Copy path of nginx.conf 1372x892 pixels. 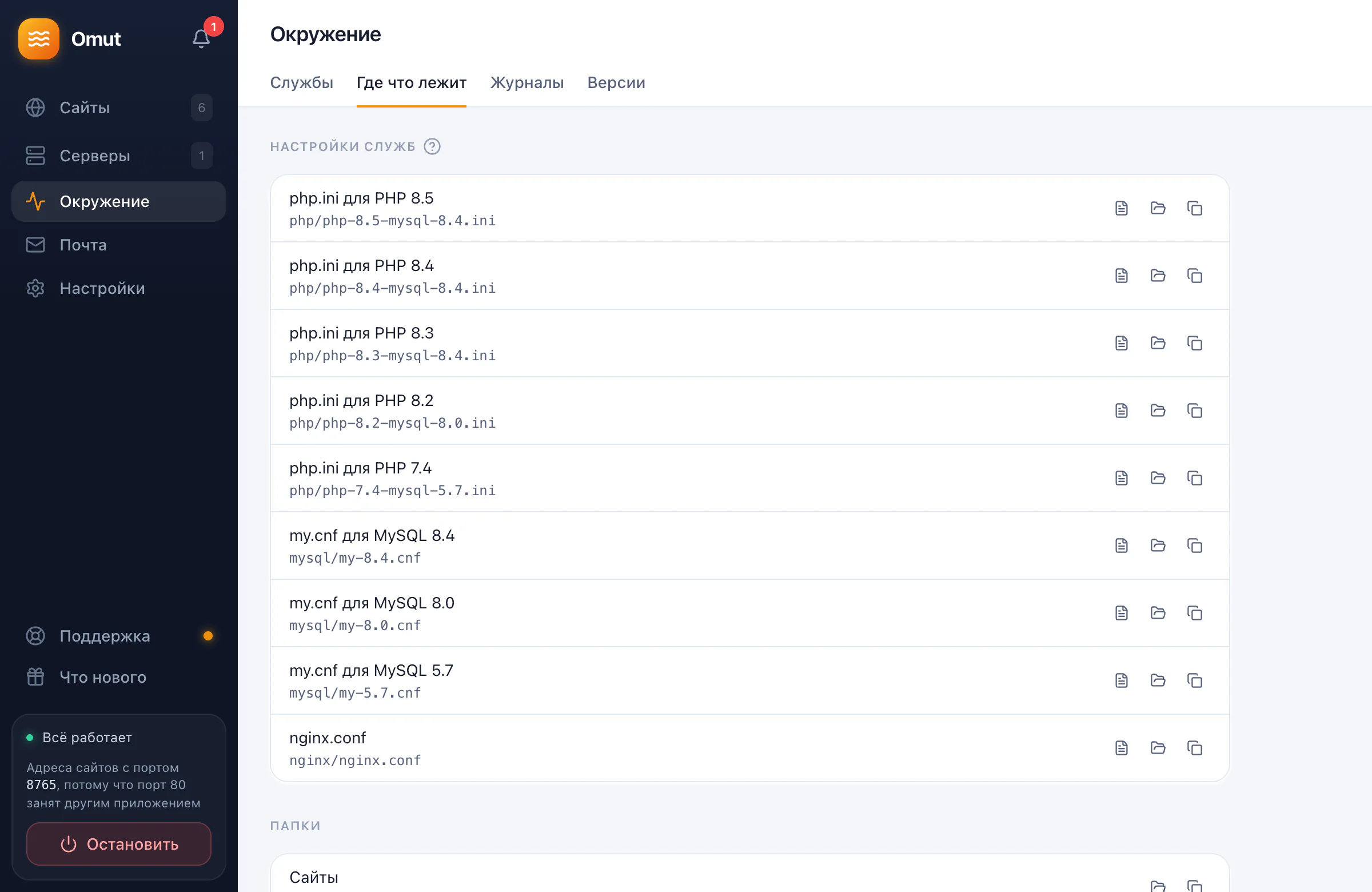coord(1194,748)
